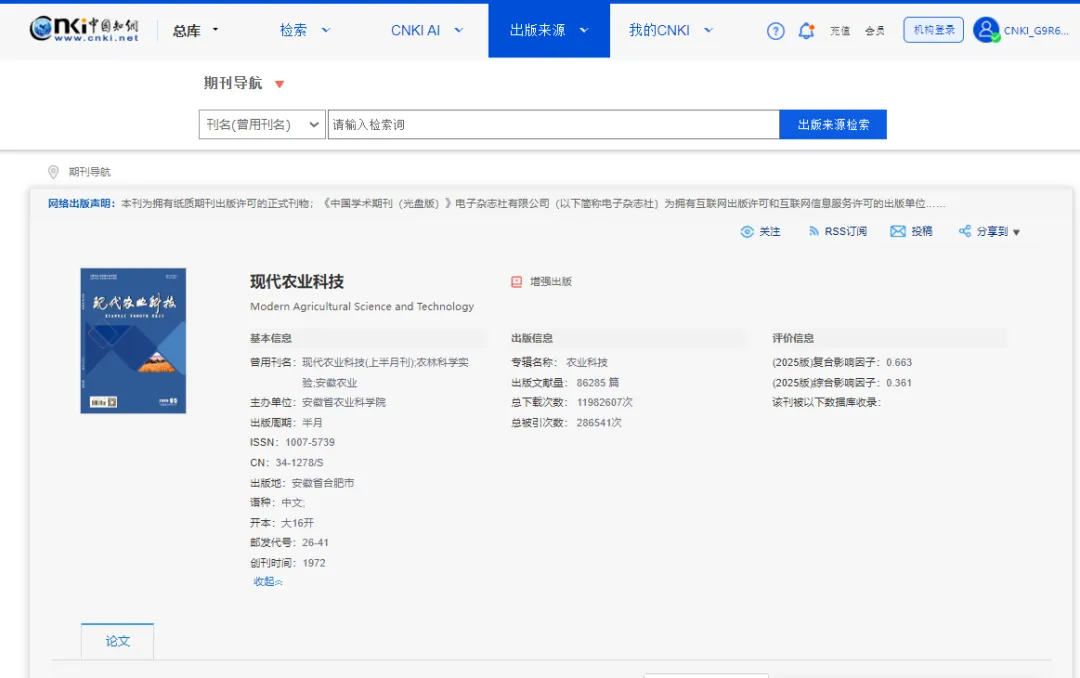Screen dimensions: 1080x678
Task: Click the 复合影响因子 0.663 value
Action: point(899,362)
